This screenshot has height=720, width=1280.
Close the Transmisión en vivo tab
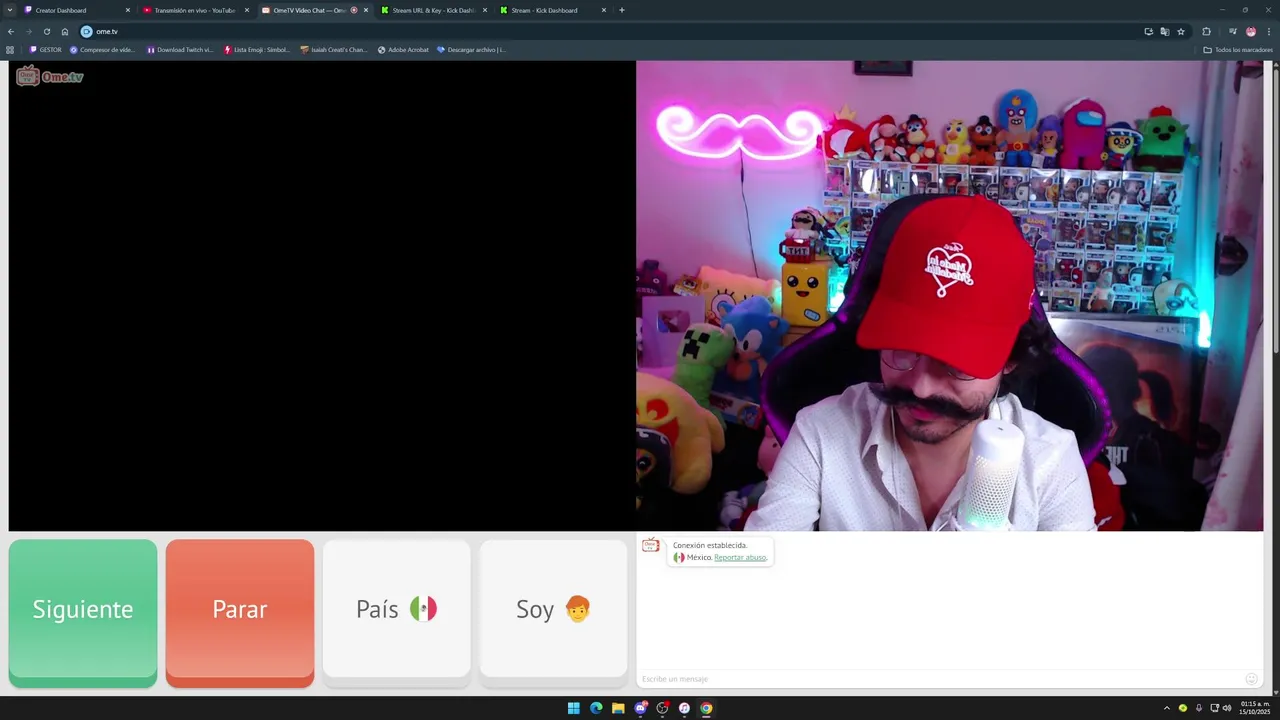tap(247, 10)
